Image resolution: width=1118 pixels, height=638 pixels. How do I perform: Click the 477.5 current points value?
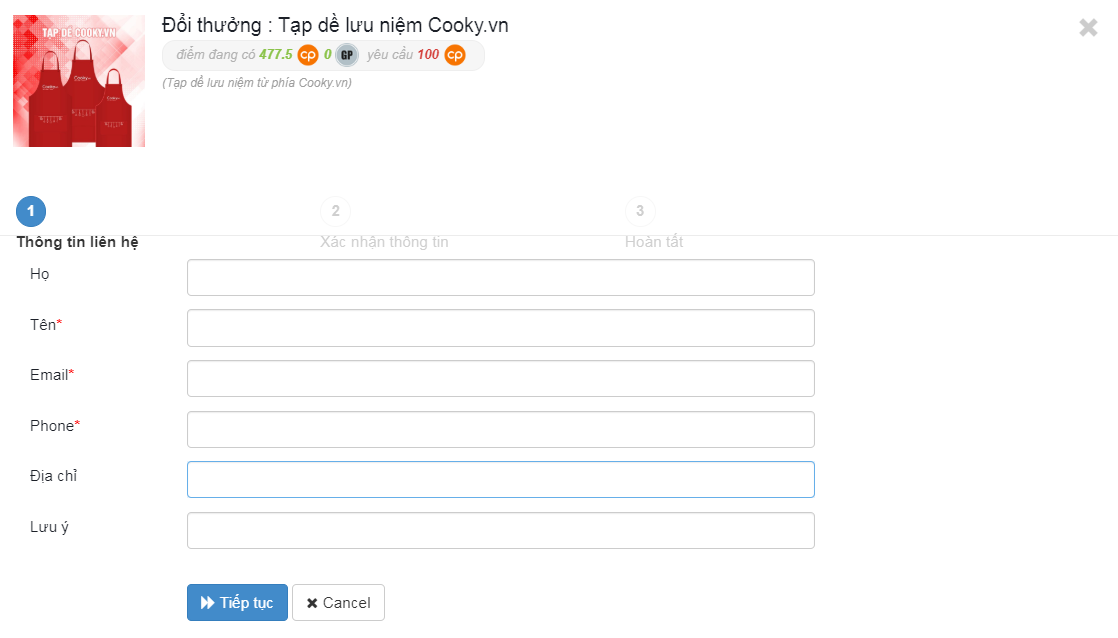pos(276,54)
